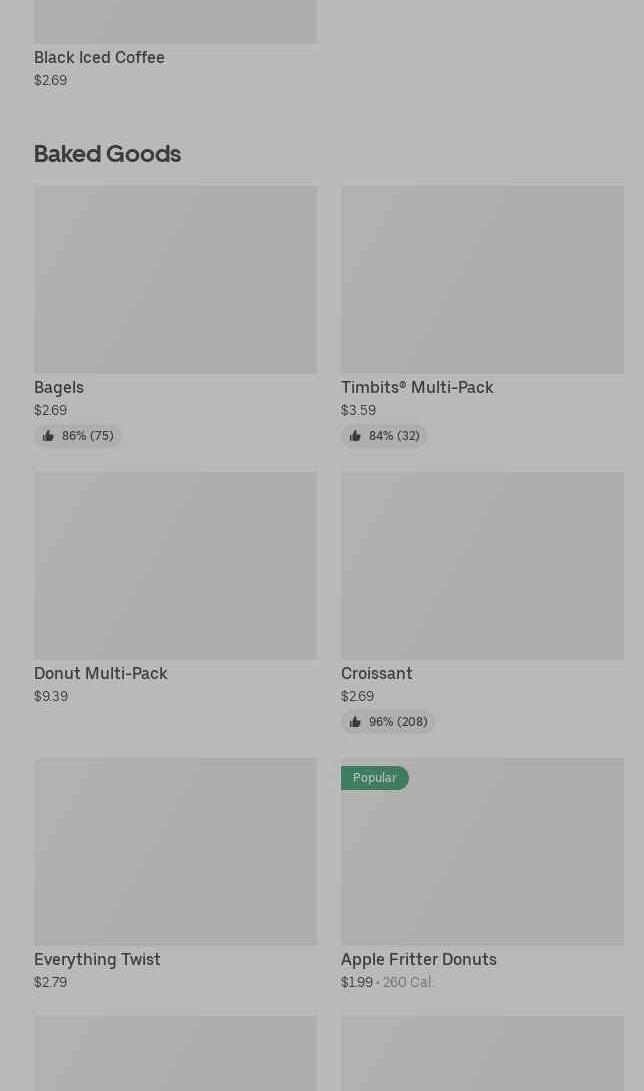Open the Donut Multi-Pack product image
Image resolution: width=644 pixels, height=1091 pixels.
click(175, 565)
